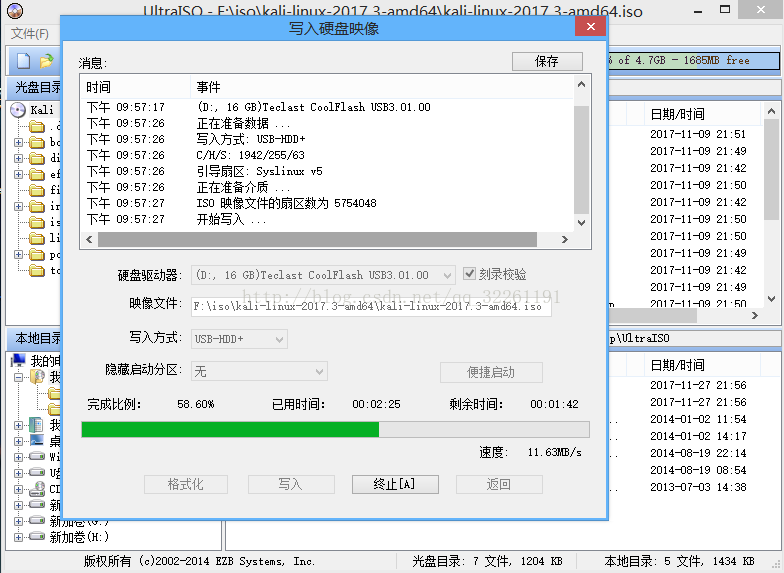784x573 pixels.
Task: Click the 终止[A] abort button
Action: tap(395, 484)
